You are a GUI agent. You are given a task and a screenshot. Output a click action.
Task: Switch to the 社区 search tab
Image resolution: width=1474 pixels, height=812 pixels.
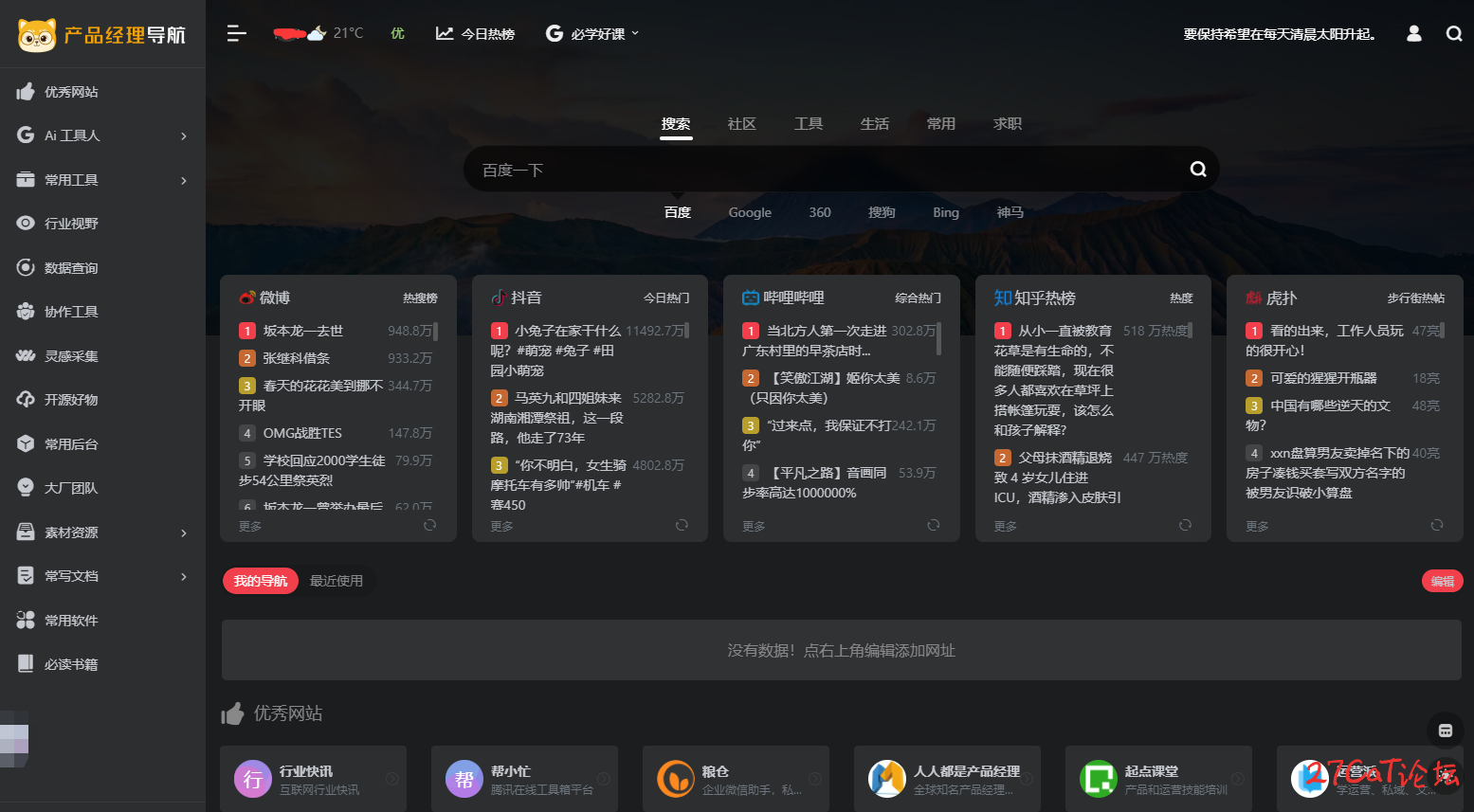pos(742,124)
